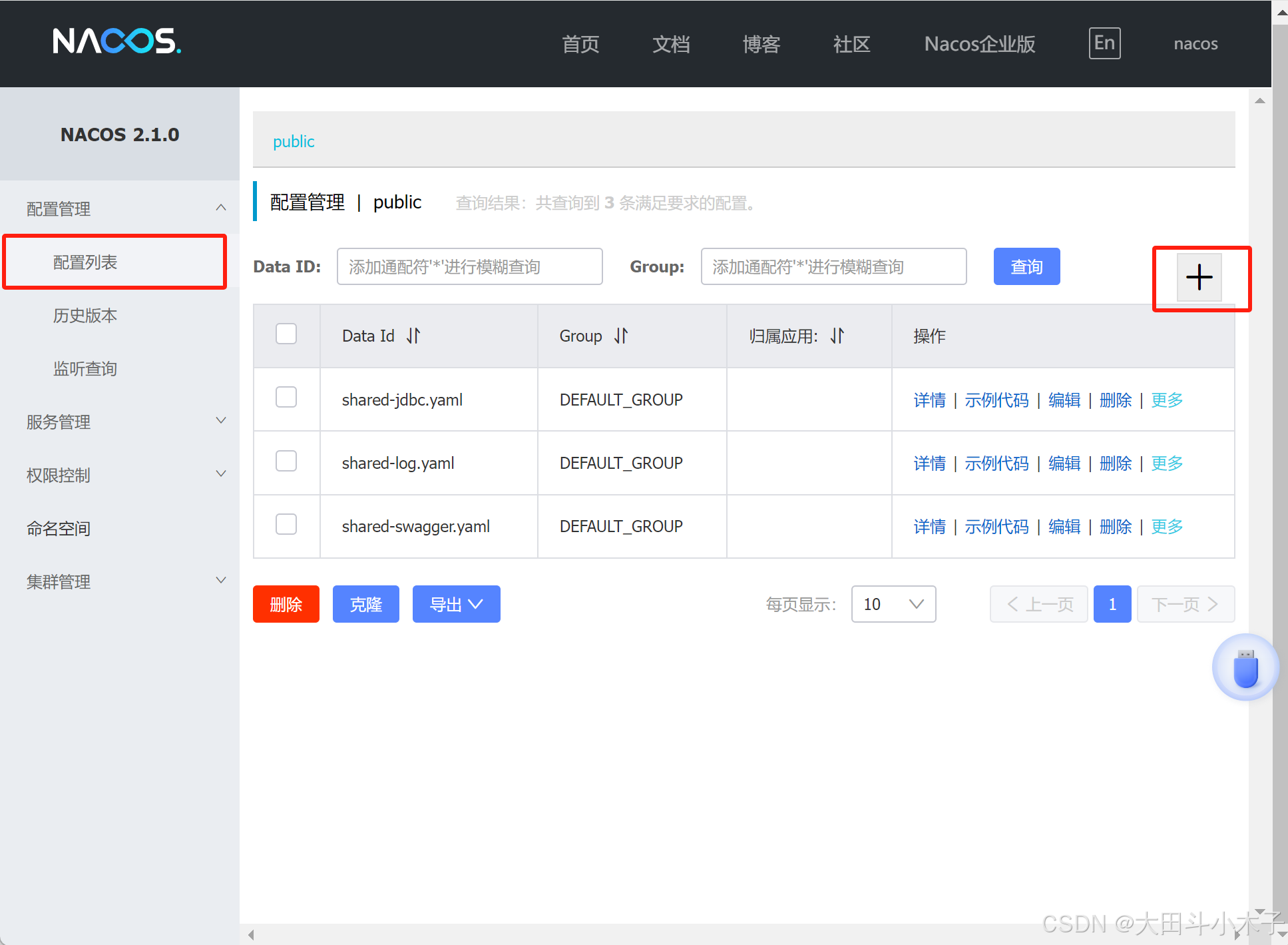Check the shared-jdbc.yaml row checkbox
The height and width of the screenshot is (945, 1288).
(286, 397)
